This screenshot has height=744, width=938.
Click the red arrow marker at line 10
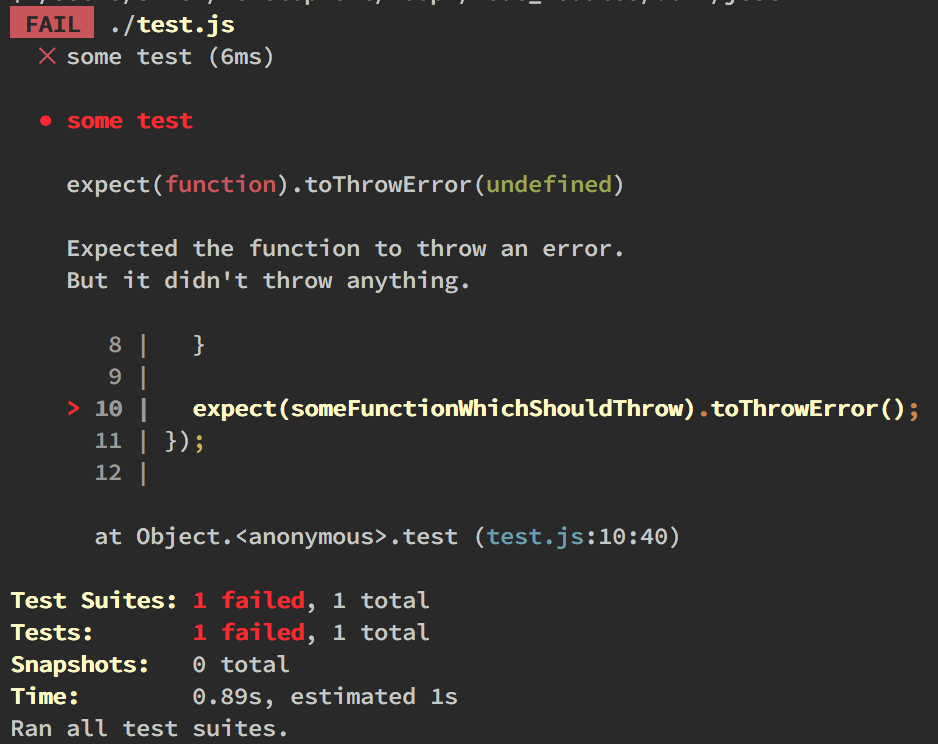[73, 409]
